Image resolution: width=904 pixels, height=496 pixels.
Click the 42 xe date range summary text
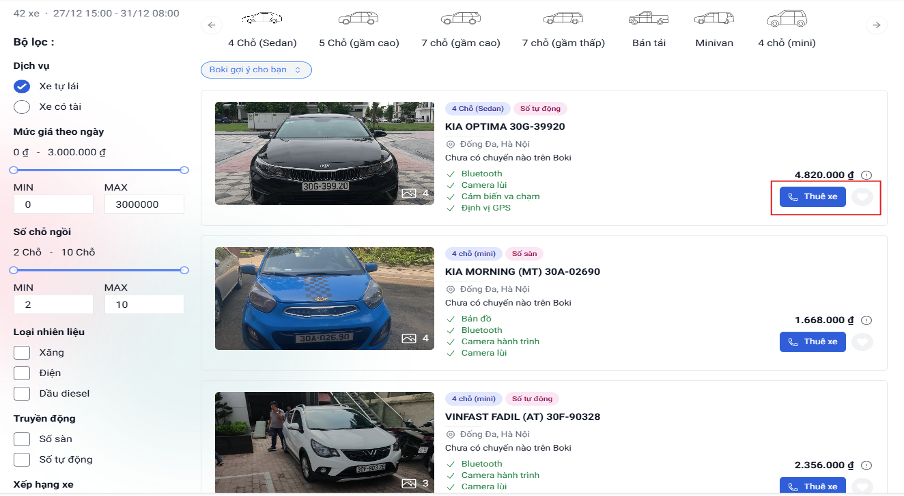pyautogui.click(x=96, y=13)
